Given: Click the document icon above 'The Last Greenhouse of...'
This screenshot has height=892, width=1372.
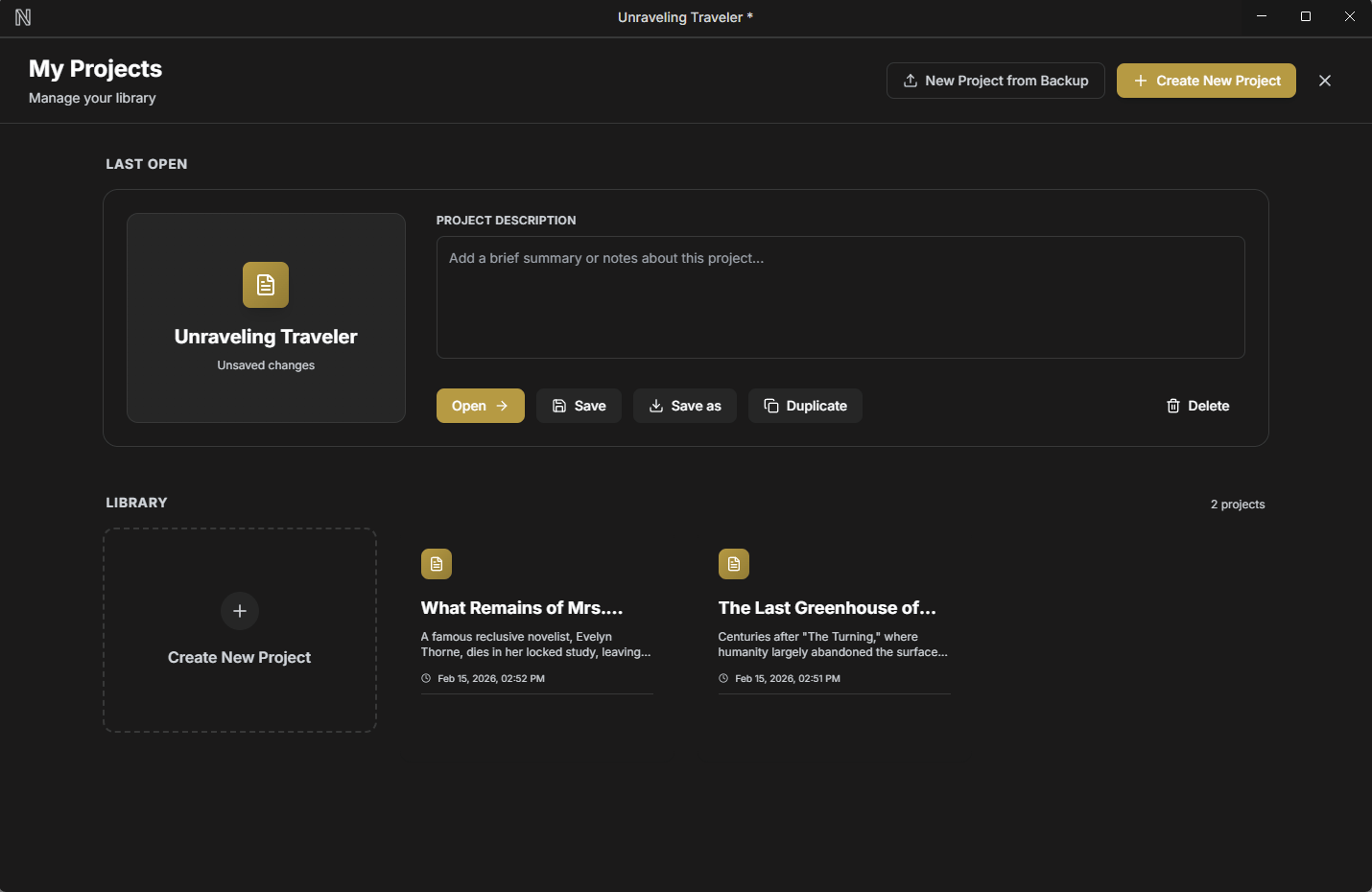Looking at the screenshot, I should 734,564.
